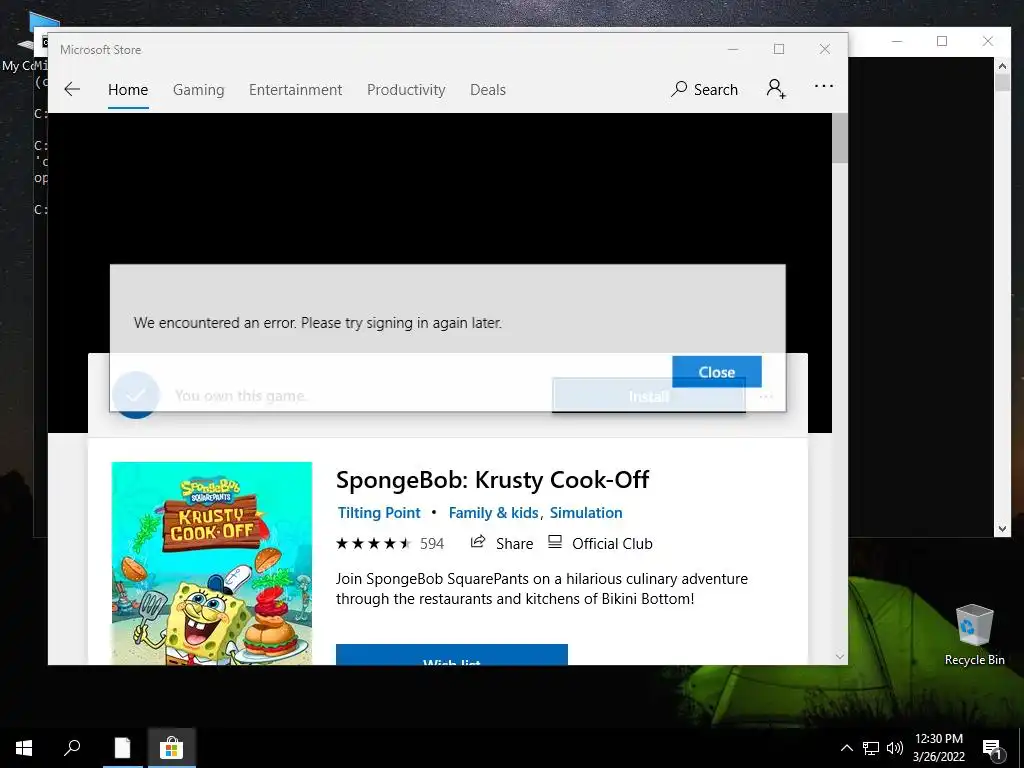Close the sign-in error dialog
1024x768 pixels.
(x=716, y=372)
